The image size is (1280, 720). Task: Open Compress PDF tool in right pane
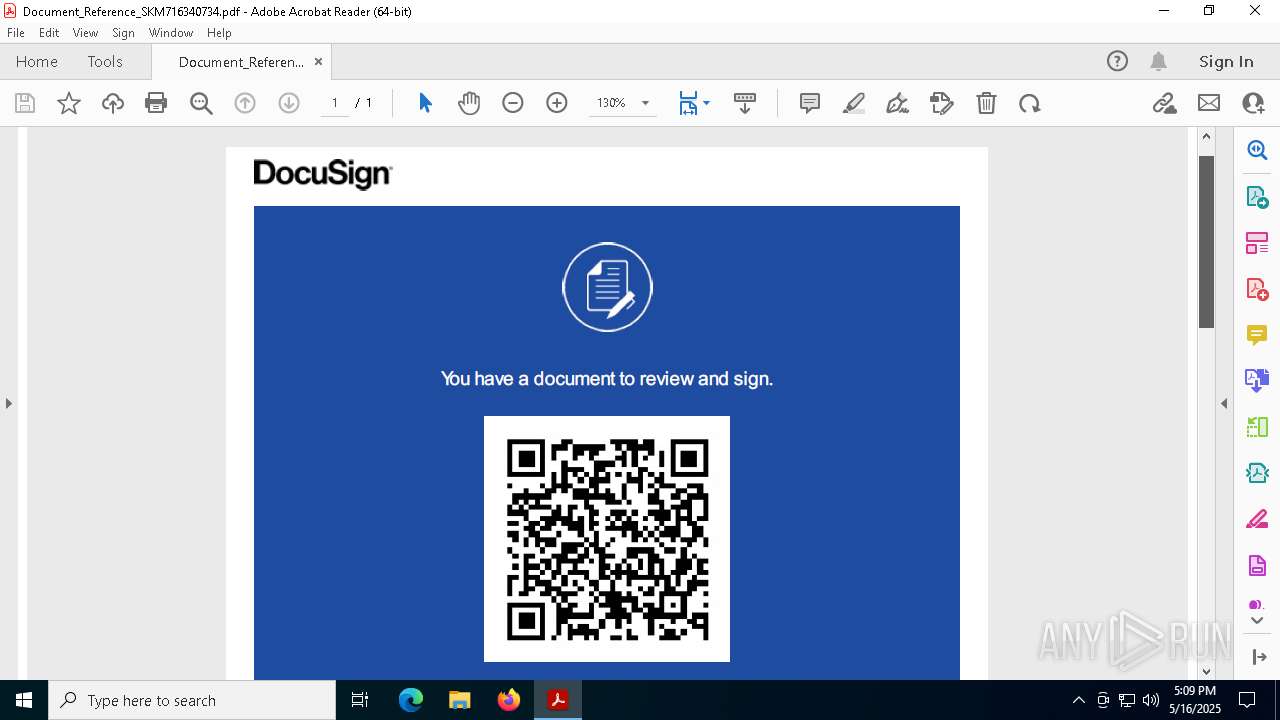pyautogui.click(x=1257, y=473)
